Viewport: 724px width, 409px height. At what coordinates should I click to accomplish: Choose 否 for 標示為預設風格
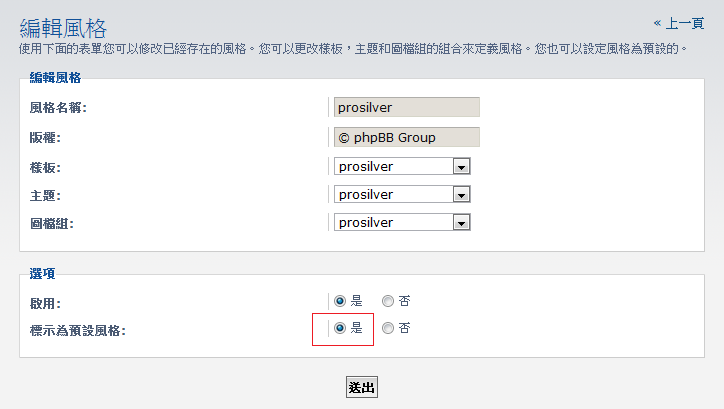point(388,327)
